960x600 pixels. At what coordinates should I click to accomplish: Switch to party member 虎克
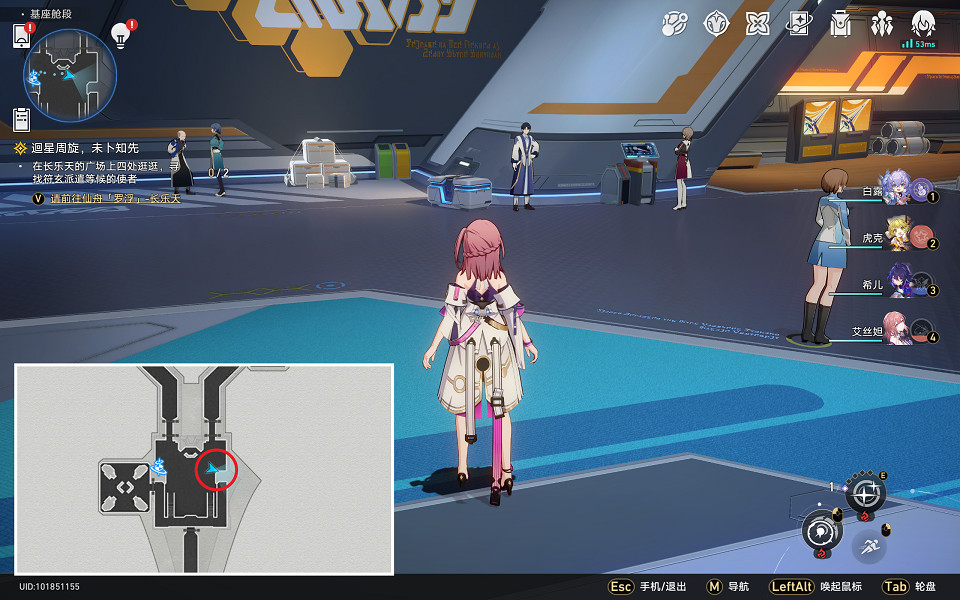(895, 238)
